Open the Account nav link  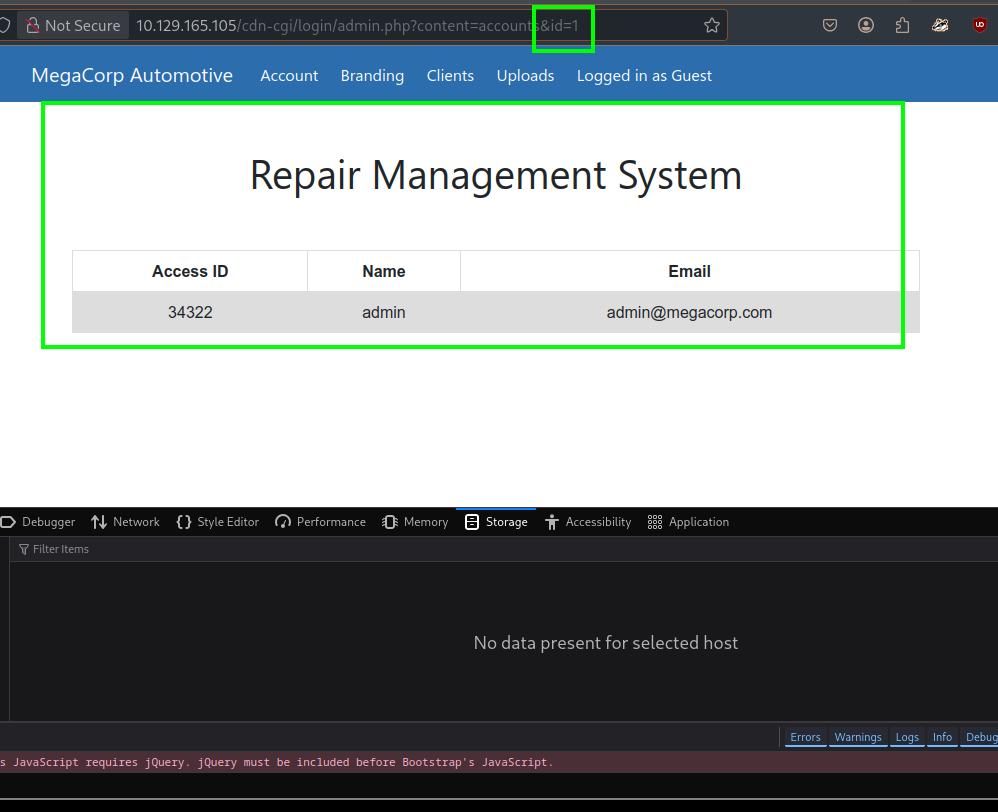[x=289, y=76]
